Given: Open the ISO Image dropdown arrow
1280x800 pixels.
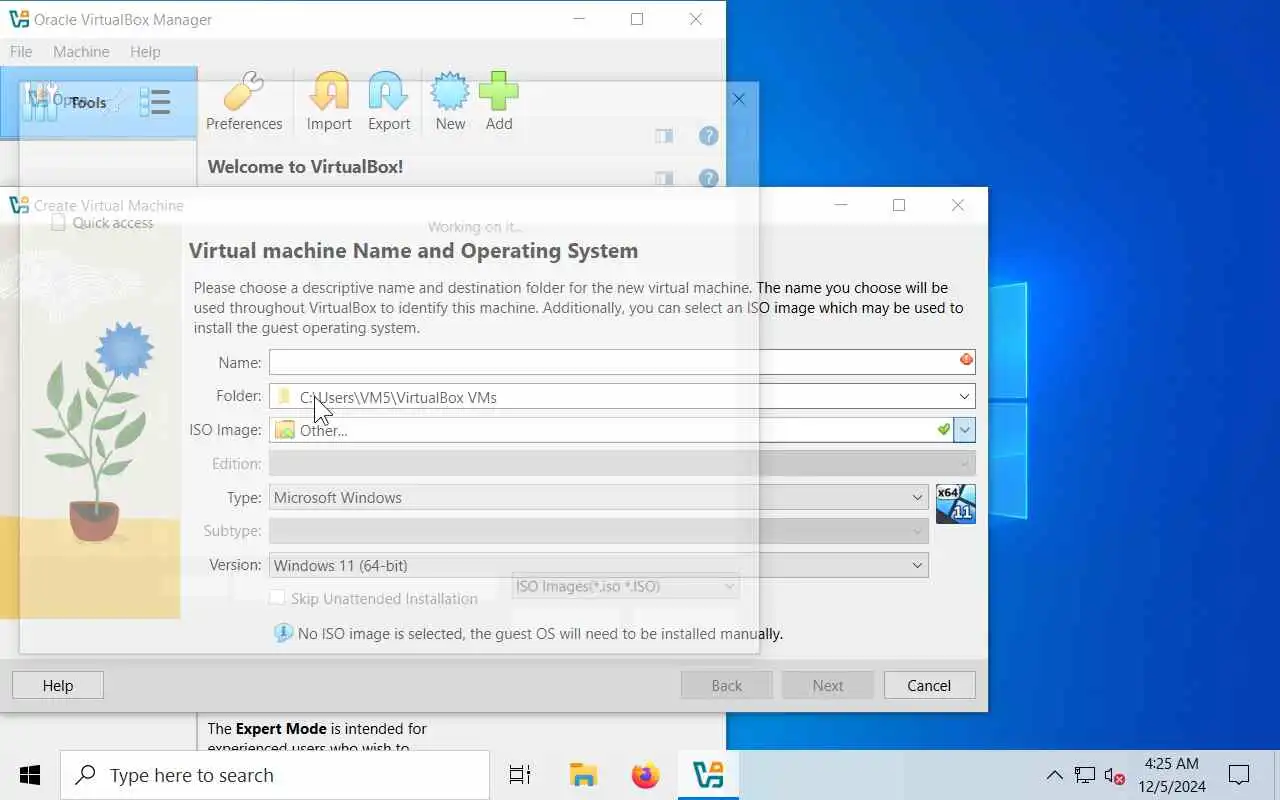Looking at the screenshot, I should [964, 430].
